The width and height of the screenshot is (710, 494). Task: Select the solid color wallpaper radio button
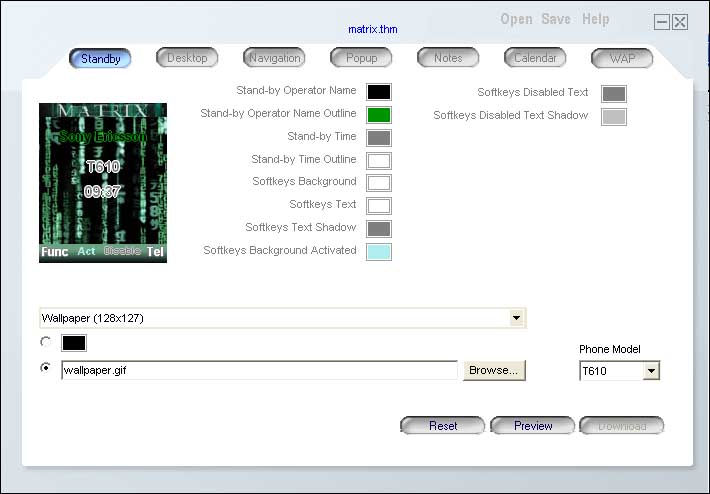pyautogui.click(x=45, y=341)
